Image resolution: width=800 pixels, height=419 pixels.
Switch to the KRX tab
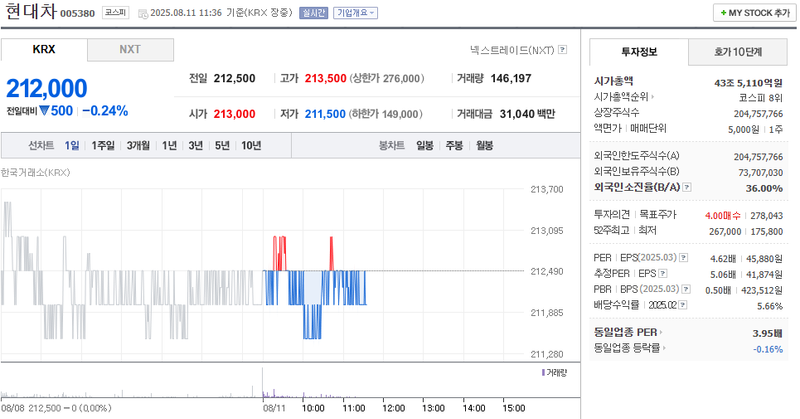44,50
